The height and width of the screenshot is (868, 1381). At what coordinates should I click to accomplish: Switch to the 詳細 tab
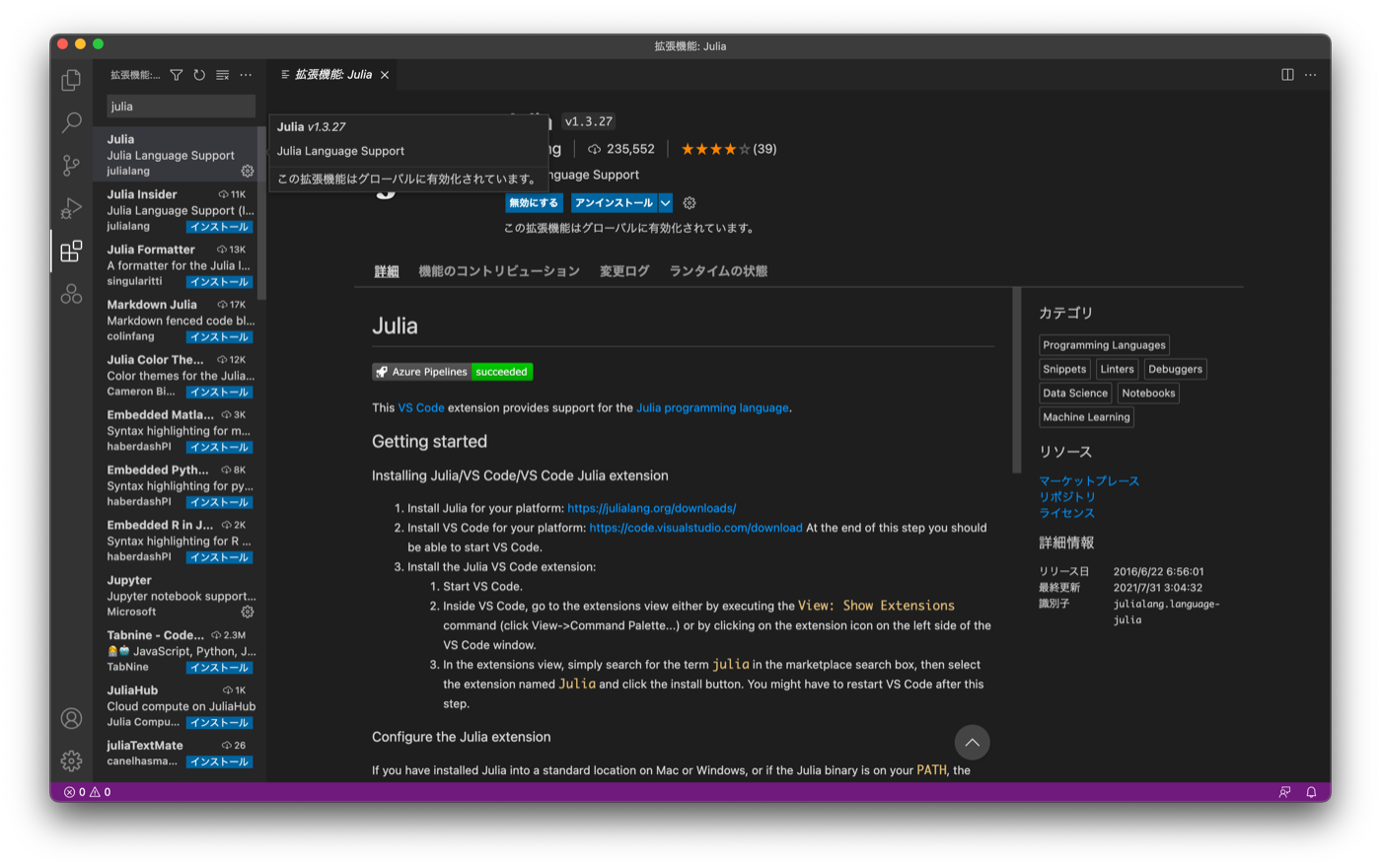pyautogui.click(x=387, y=271)
